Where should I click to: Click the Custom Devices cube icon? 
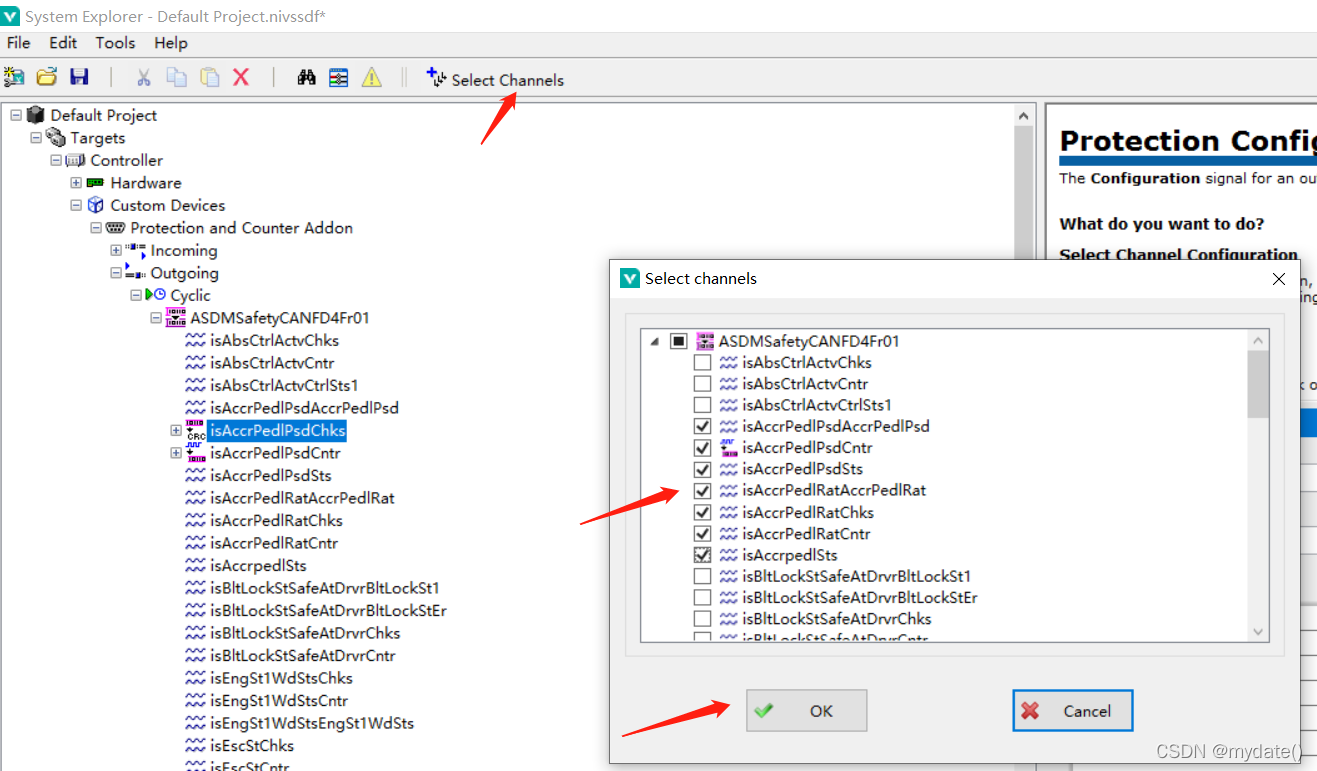[96, 205]
